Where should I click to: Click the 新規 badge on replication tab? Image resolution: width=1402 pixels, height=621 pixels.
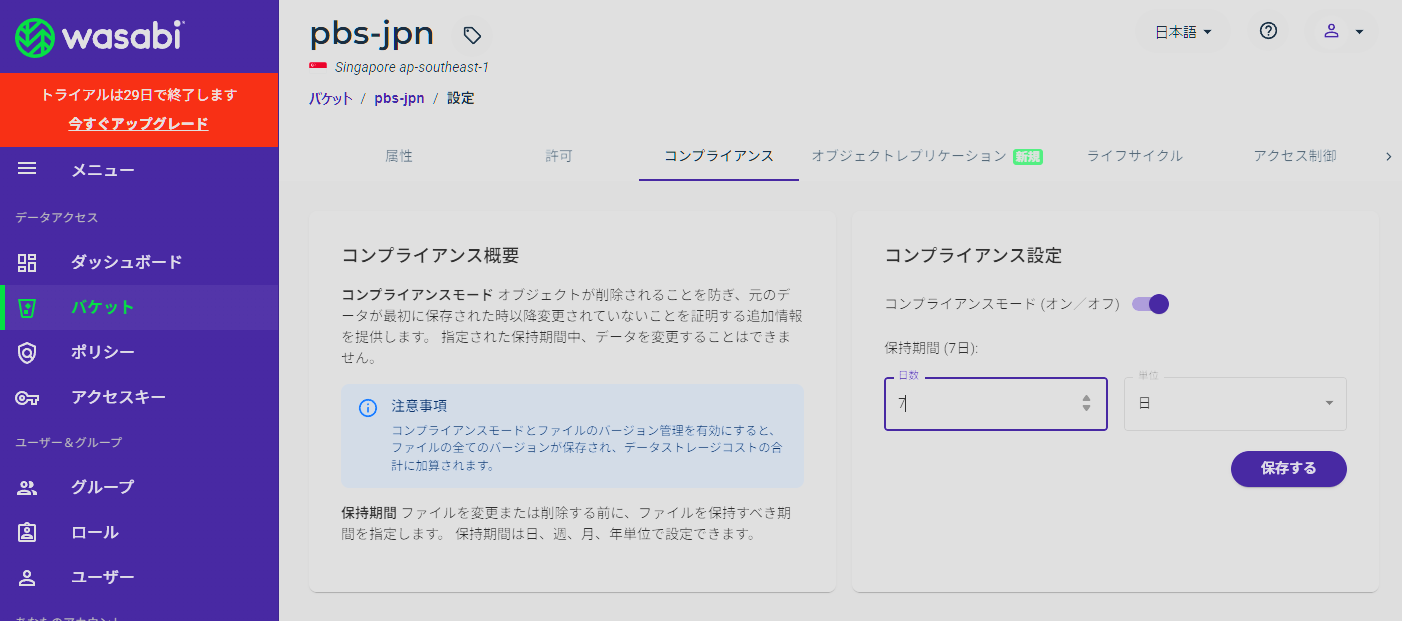point(1028,156)
